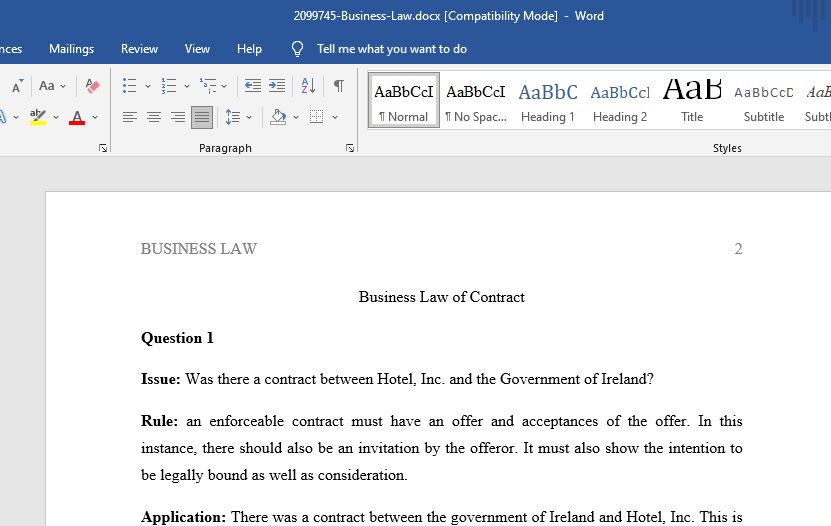Viewport: 831px width, 526px height.
Task: Click the BUSINESS LAW header text
Action: click(199, 248)
